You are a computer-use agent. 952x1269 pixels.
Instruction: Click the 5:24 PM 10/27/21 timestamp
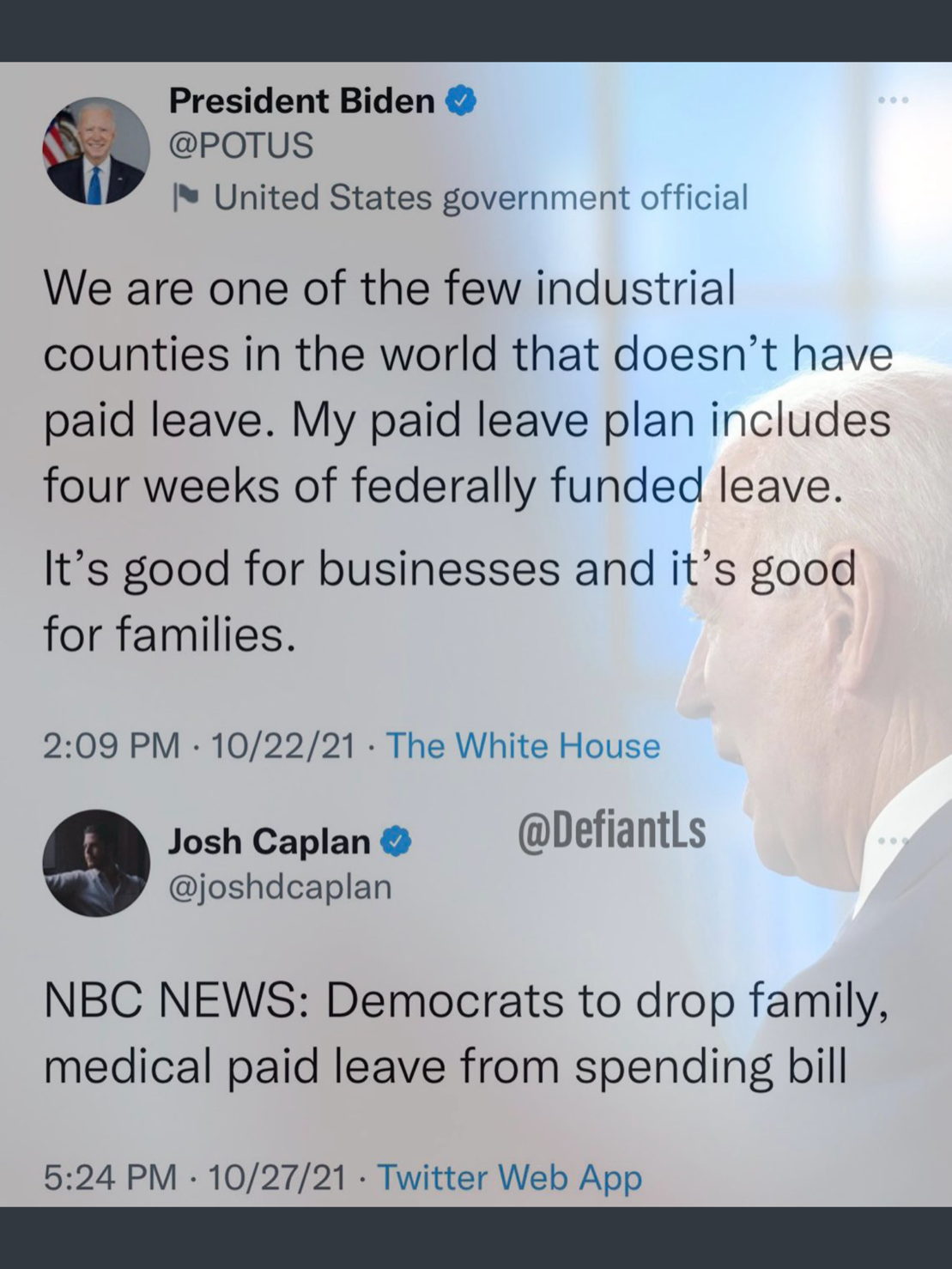click(195, 1177)
